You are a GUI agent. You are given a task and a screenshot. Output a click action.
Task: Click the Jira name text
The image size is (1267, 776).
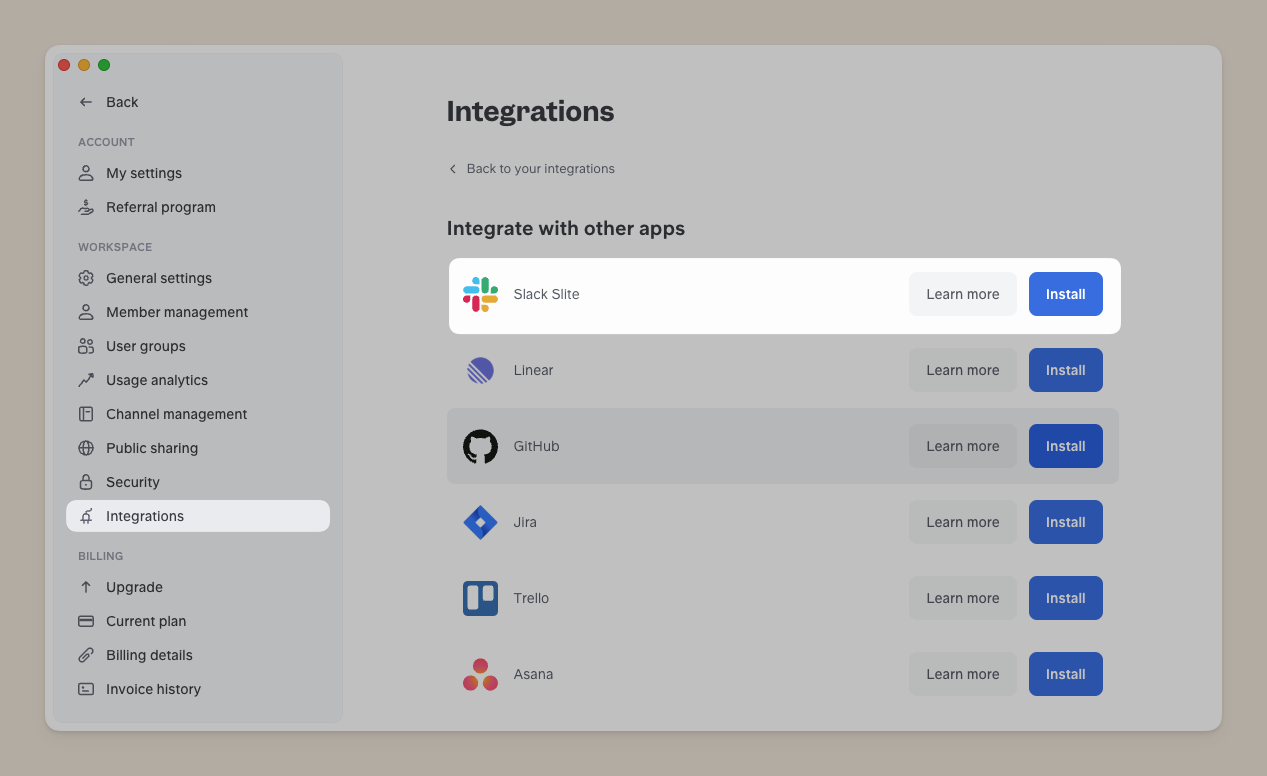tap(525, 522)
